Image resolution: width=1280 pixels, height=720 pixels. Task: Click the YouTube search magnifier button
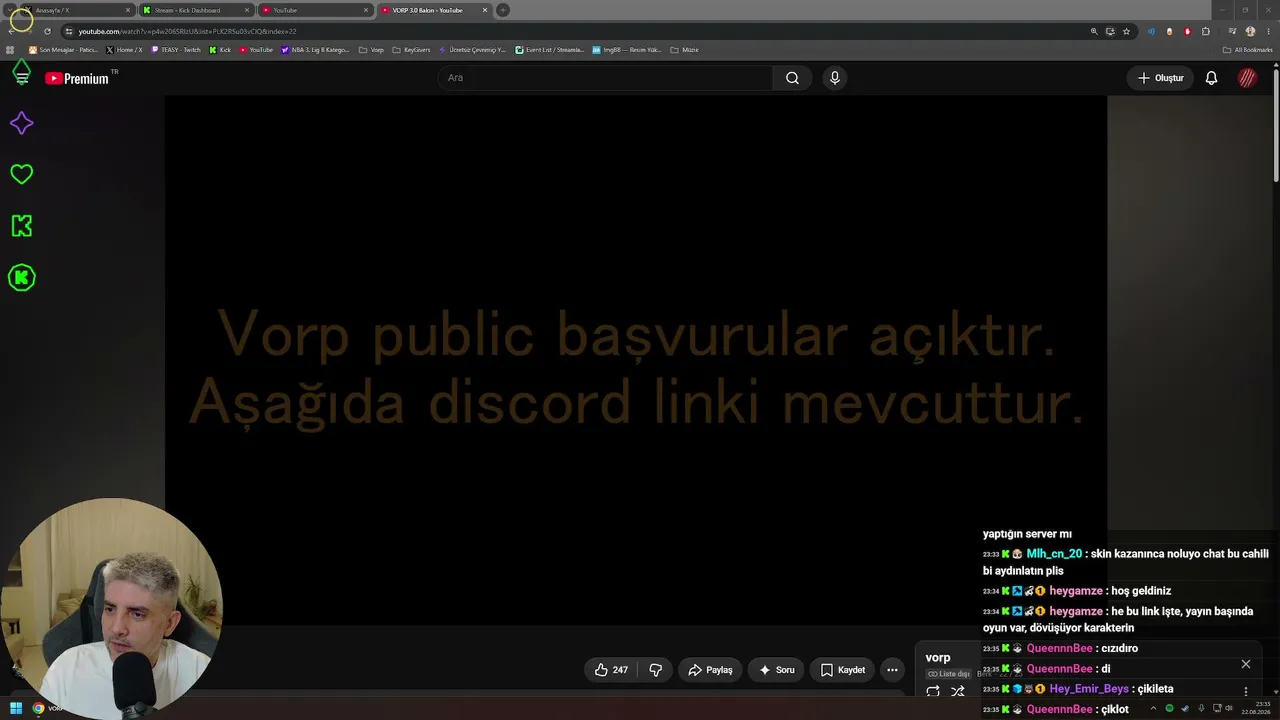(x=792, y=78)
